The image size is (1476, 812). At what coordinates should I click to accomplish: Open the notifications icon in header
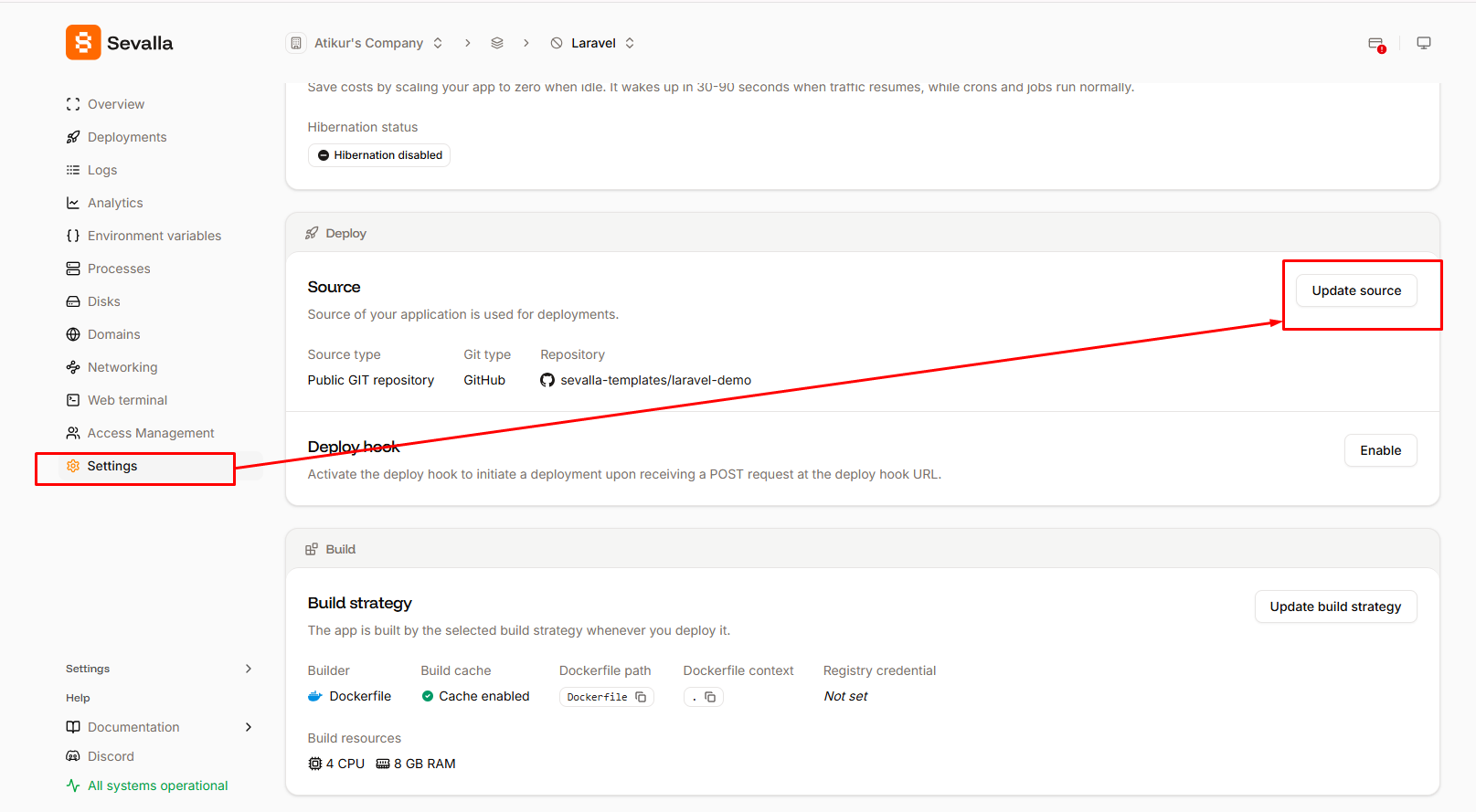click(x=1375, y=44)
